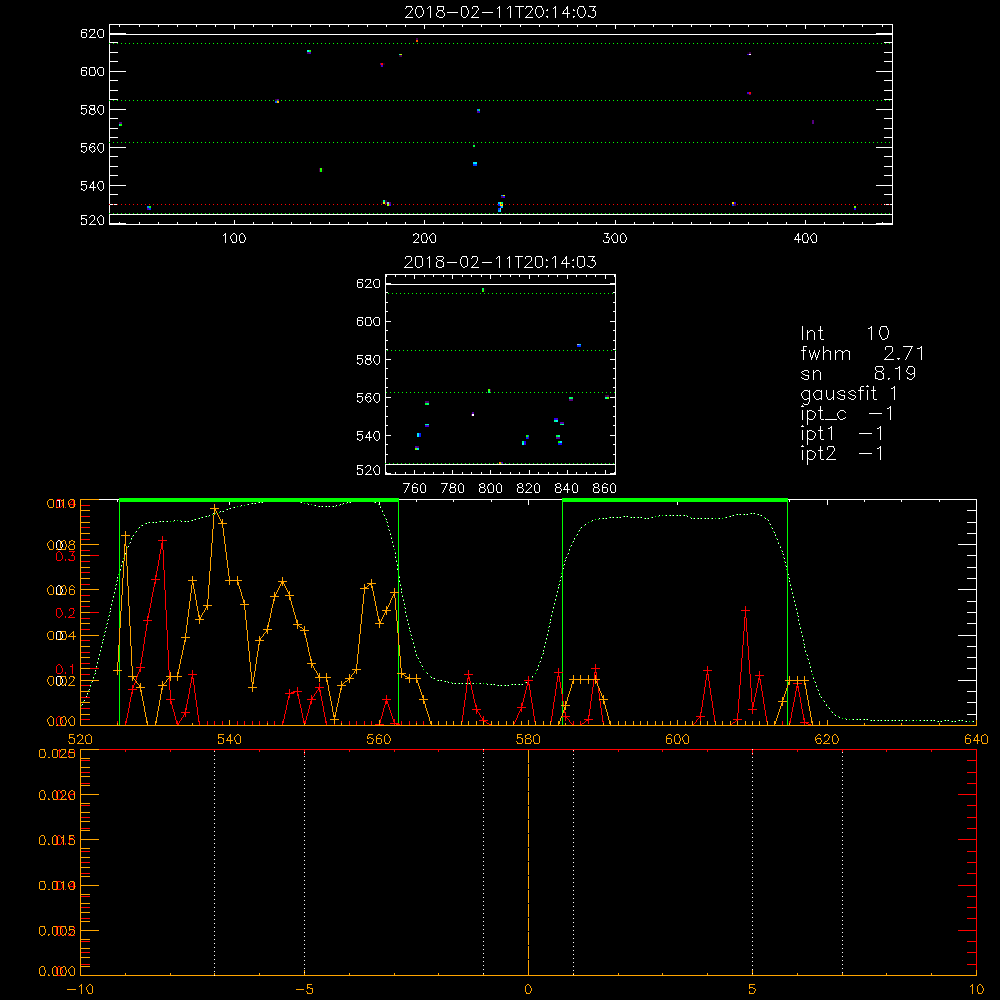Click the right thick green passband bar
This screenshot has height=1000, width=1000.
tap(675, 501)
